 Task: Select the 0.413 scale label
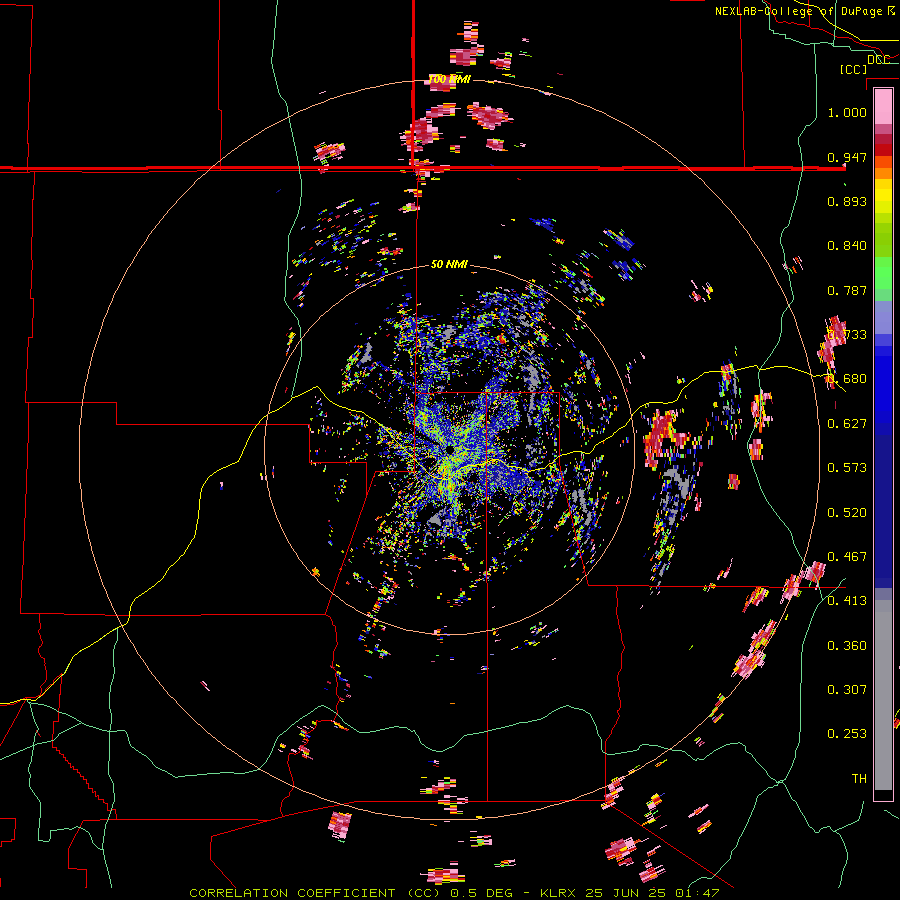tap(847, 600)
